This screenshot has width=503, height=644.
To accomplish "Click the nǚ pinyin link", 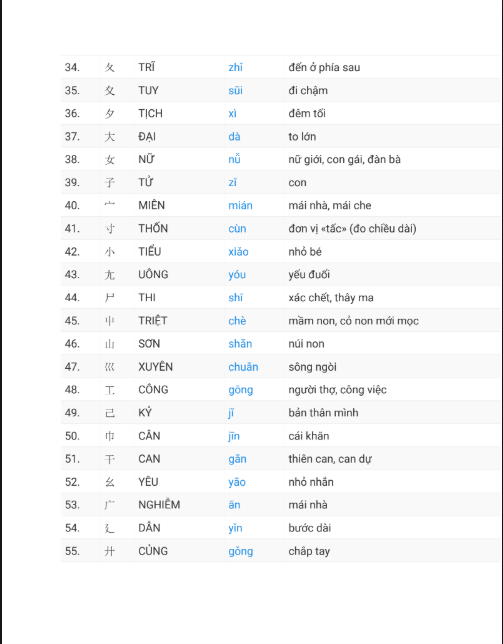I will point(234,159).
